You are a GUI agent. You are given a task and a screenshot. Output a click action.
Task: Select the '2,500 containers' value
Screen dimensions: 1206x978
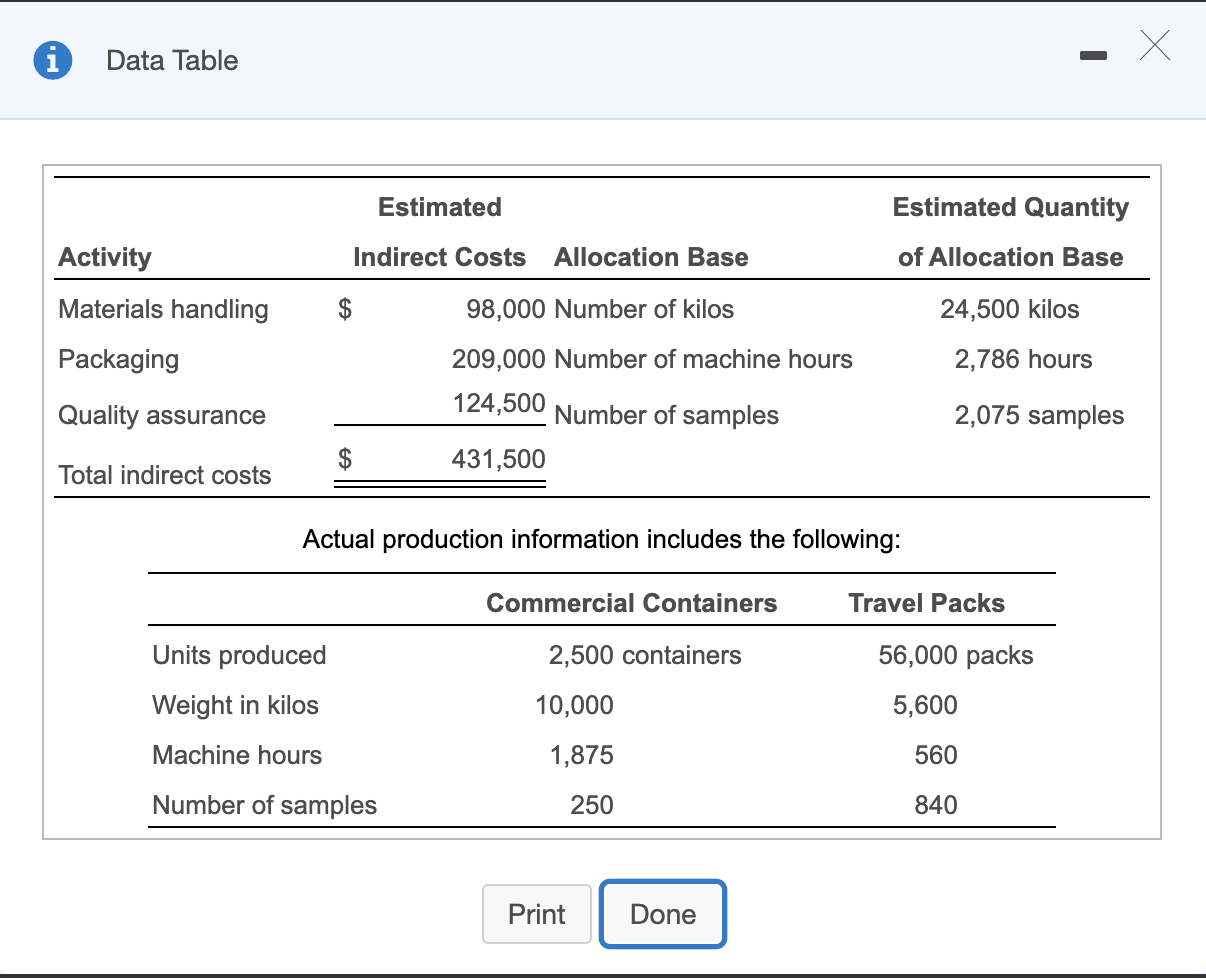point(645,655)
